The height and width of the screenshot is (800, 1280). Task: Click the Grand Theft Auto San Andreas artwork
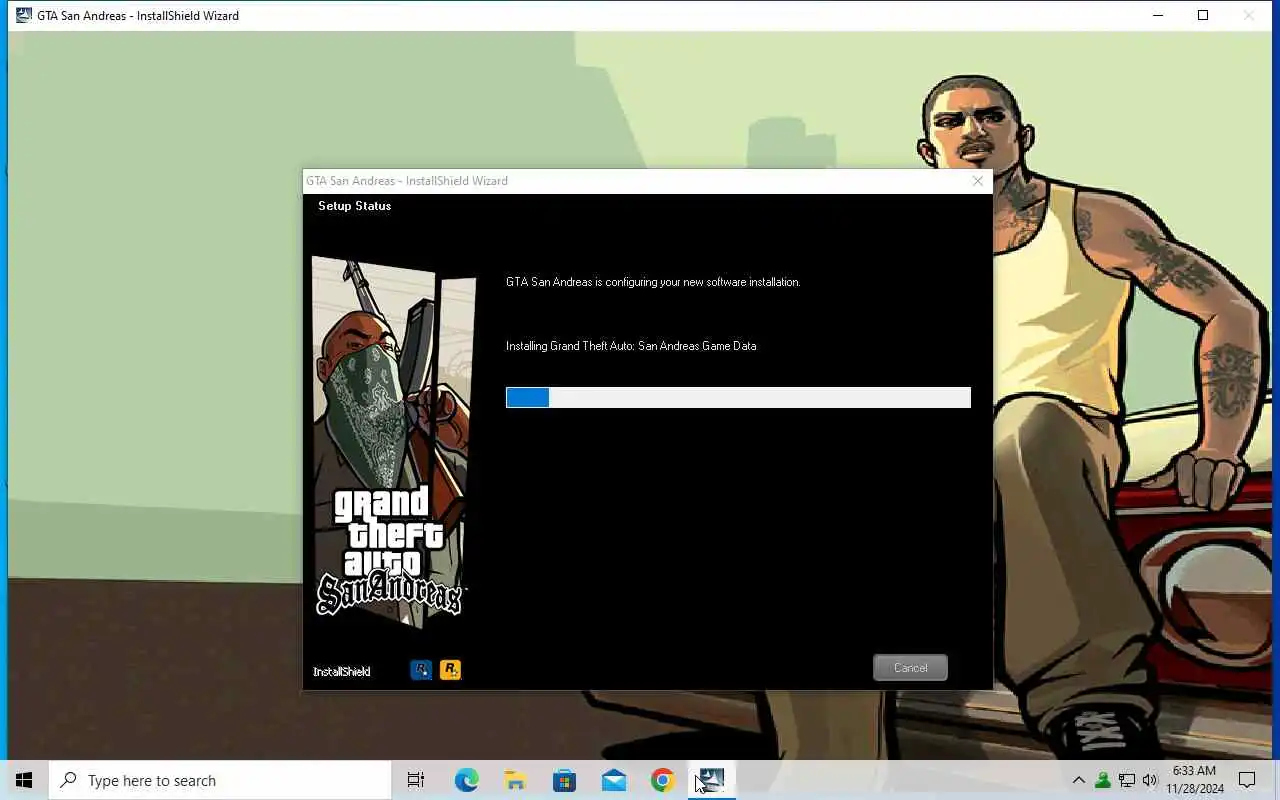[x=393, y=443]
